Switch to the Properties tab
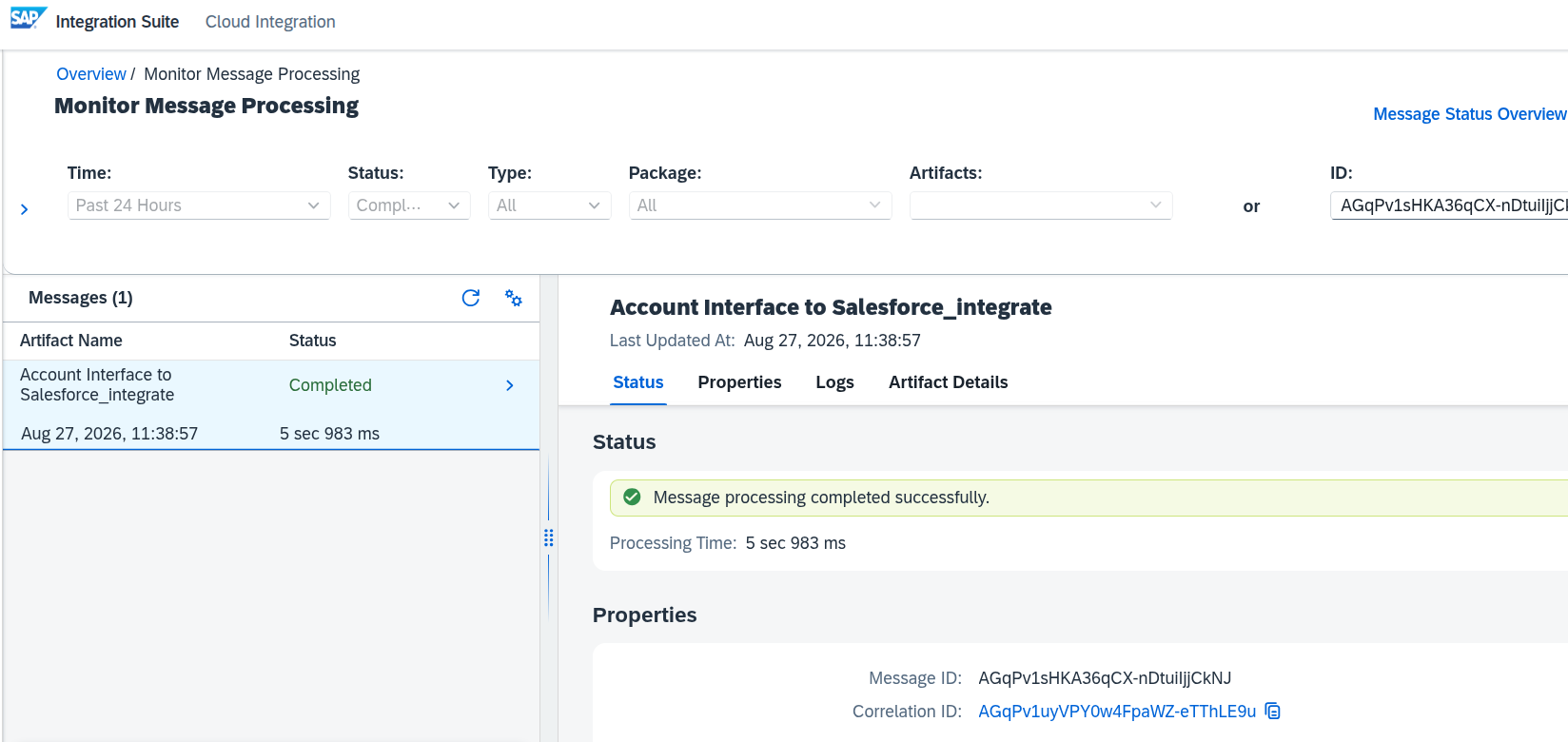This screenshot has height=742, width=1568. coord(739,382)
